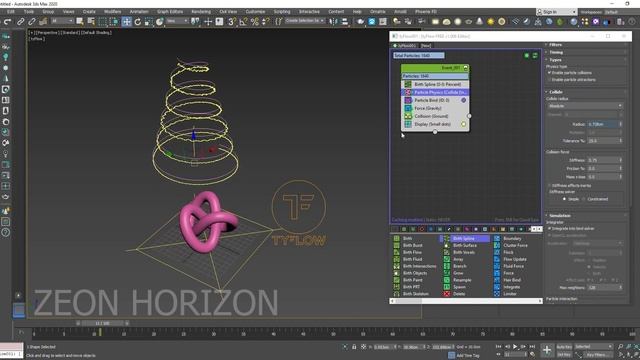This screenshot has width=640, height=360.
Task: Collapse the Simulation rollout
Action: [x=559, y=216]
